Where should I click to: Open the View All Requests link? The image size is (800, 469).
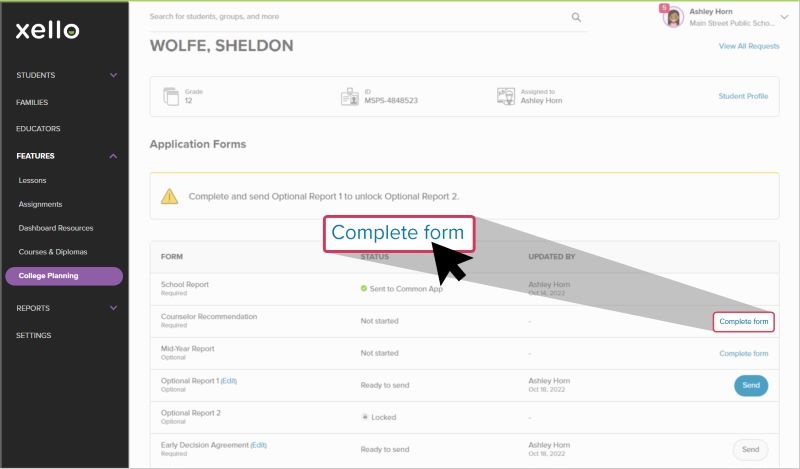(748, 46)
